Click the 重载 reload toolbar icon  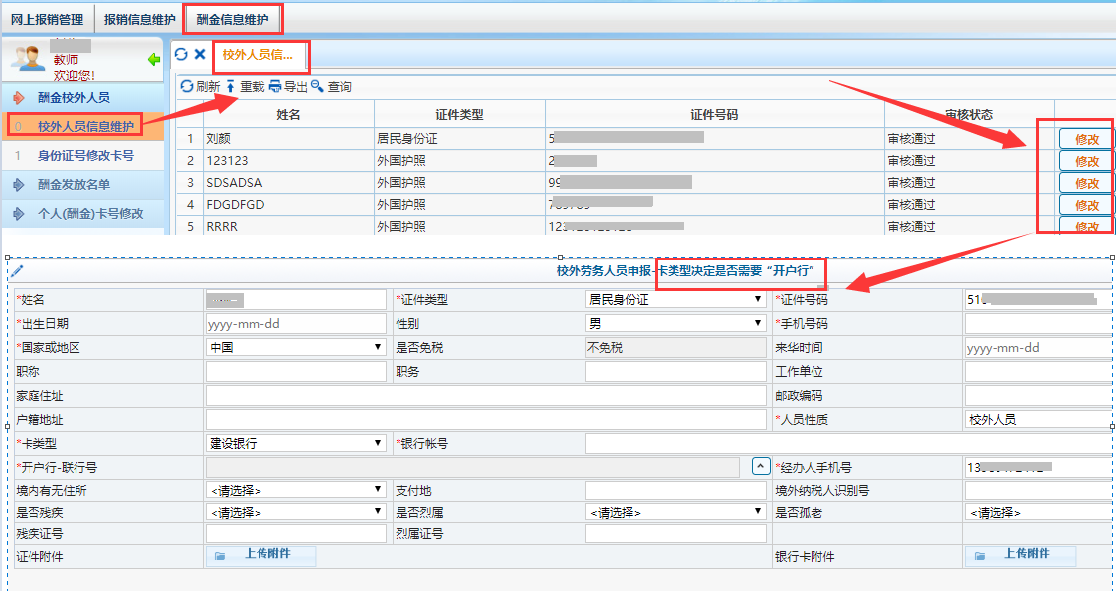tap(230, 87)
